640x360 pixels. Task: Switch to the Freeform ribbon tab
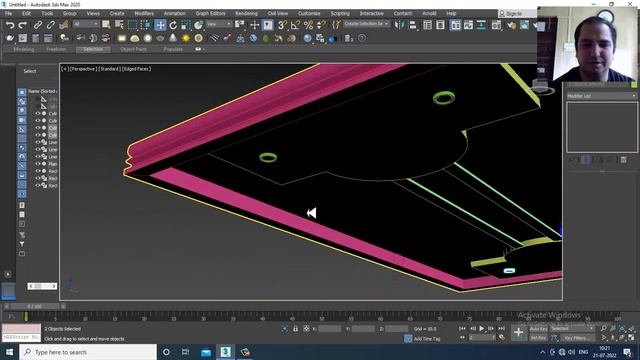(x=56, y=49)
